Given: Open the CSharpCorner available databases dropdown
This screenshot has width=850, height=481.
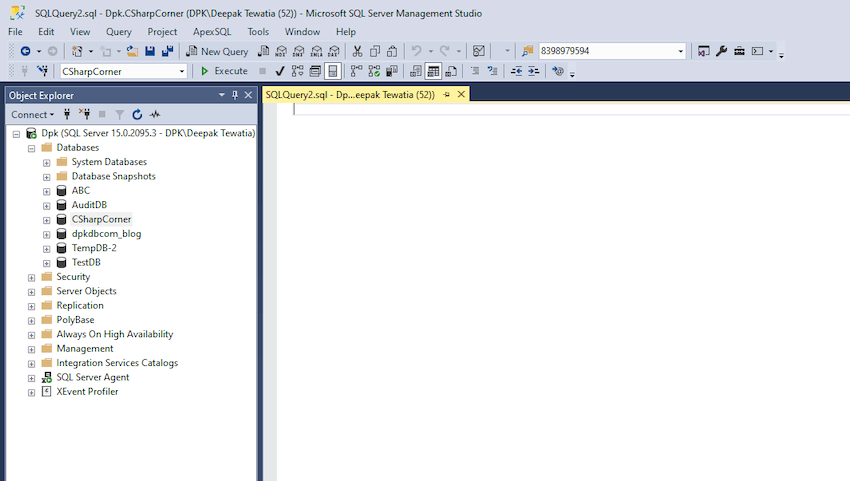Looking at the screenshot, I should click(x=182, y=71).
